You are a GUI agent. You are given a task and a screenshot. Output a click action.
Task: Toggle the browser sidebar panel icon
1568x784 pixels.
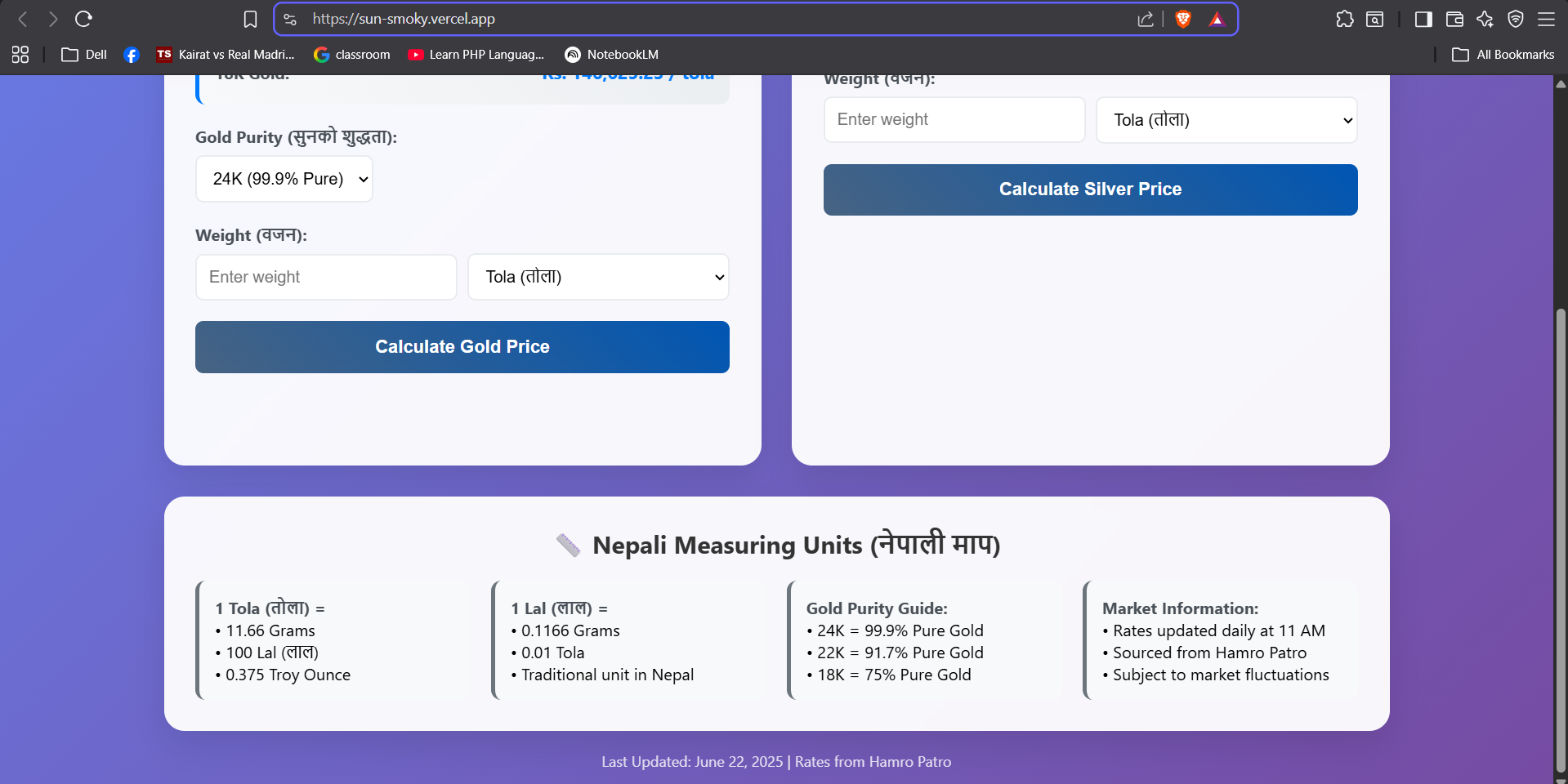coord(1423,19)
